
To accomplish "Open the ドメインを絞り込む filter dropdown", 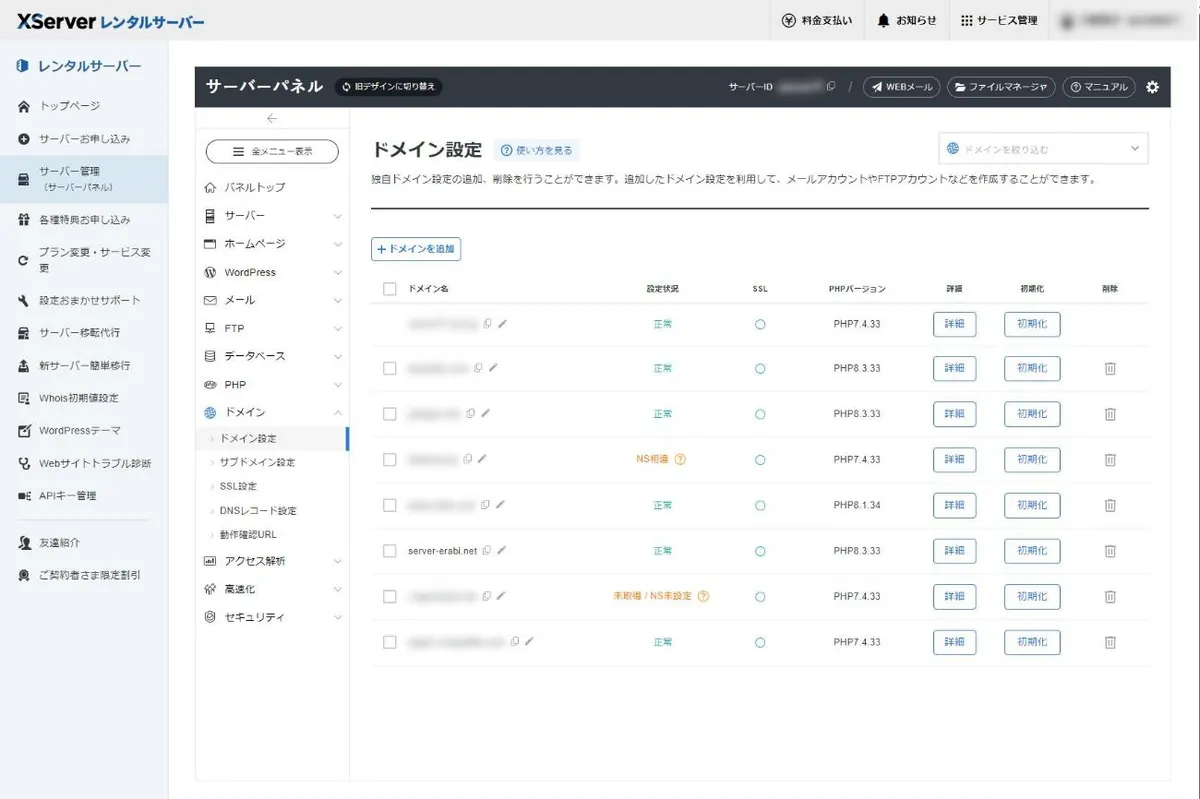I will tap(1043, 148).
